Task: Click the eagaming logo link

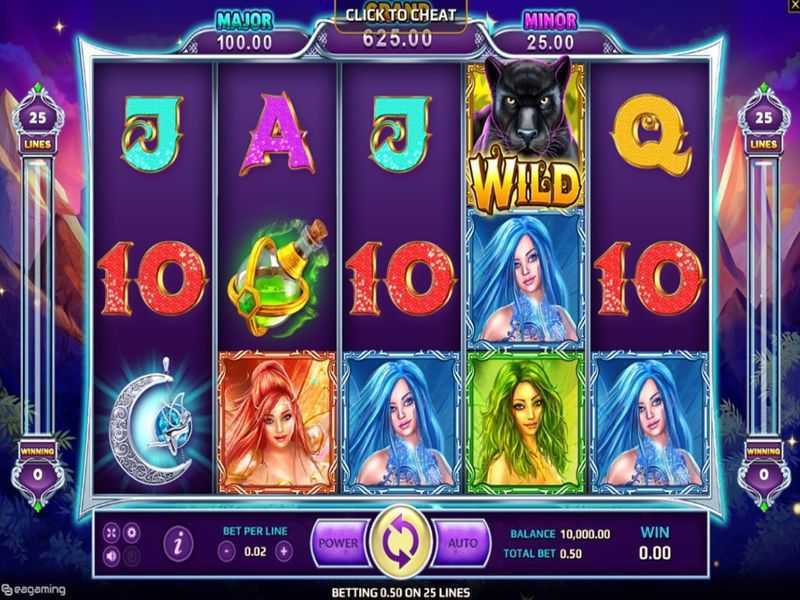Action: click(33, 590)
